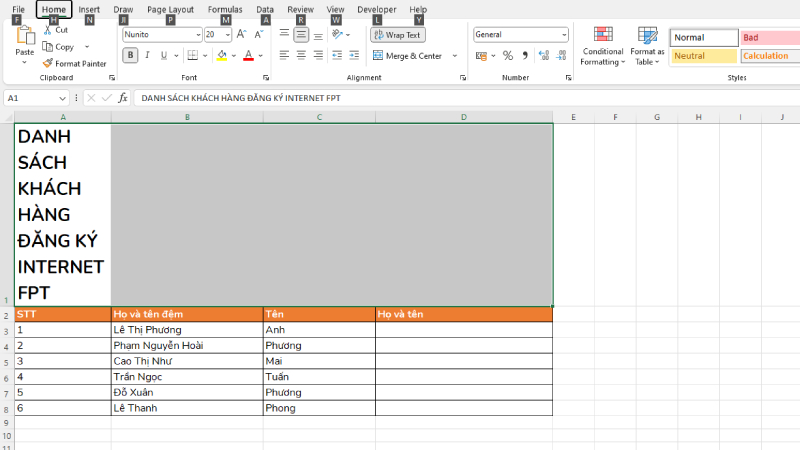
Task: Click the Increase Font Size icon
Action: [241, 34]
